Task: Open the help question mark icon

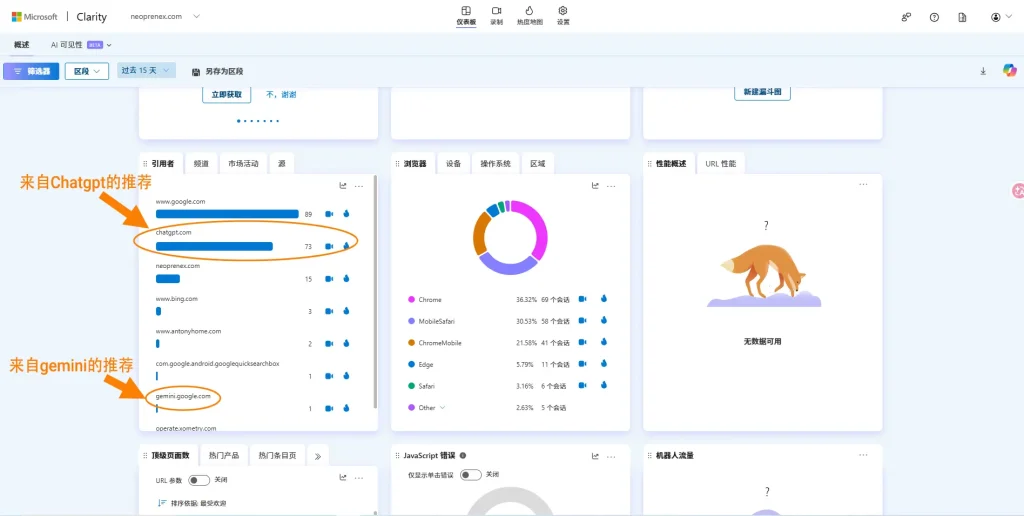Action: point(935,18)
